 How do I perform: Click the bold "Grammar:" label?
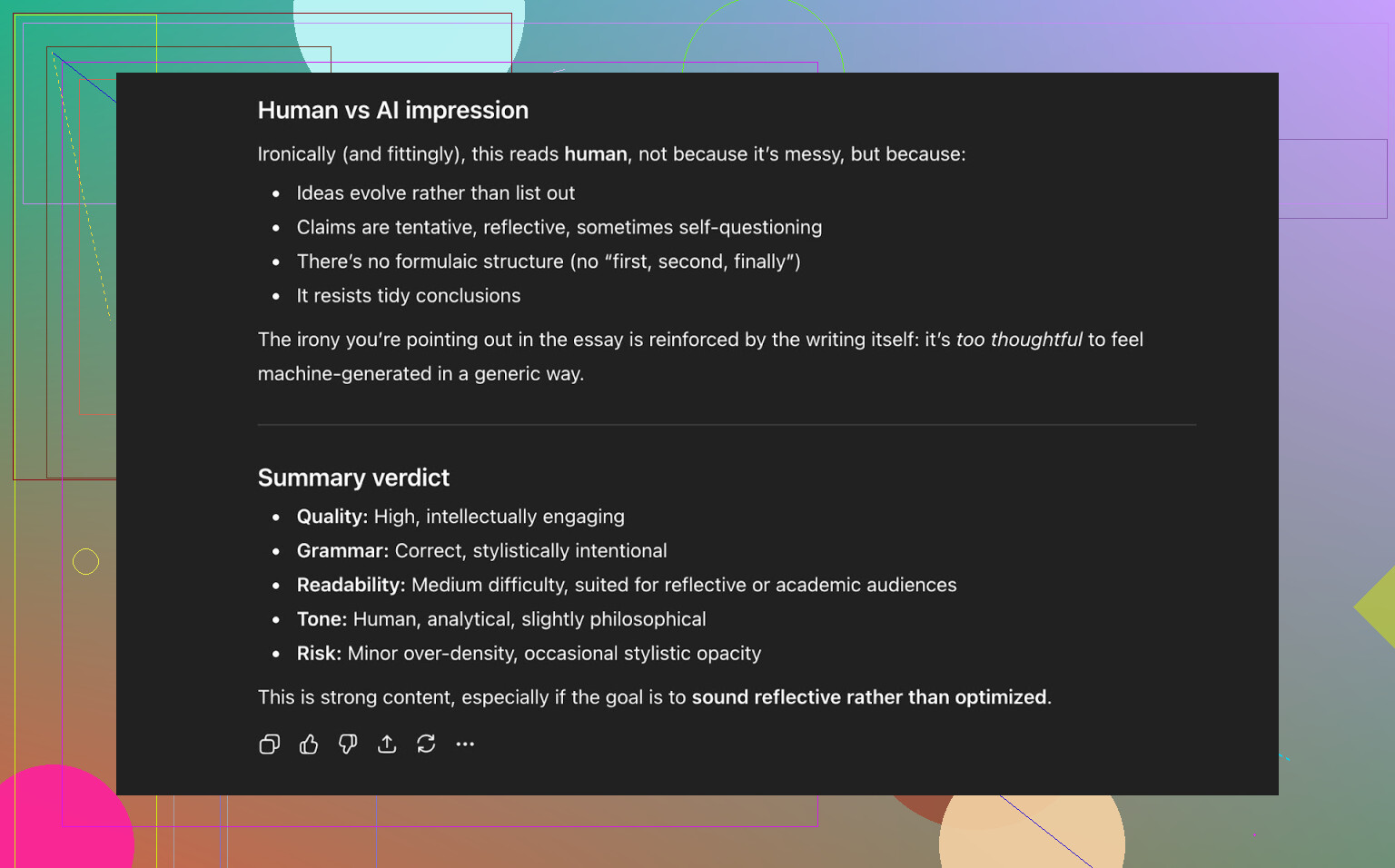(x=342, y=551)
